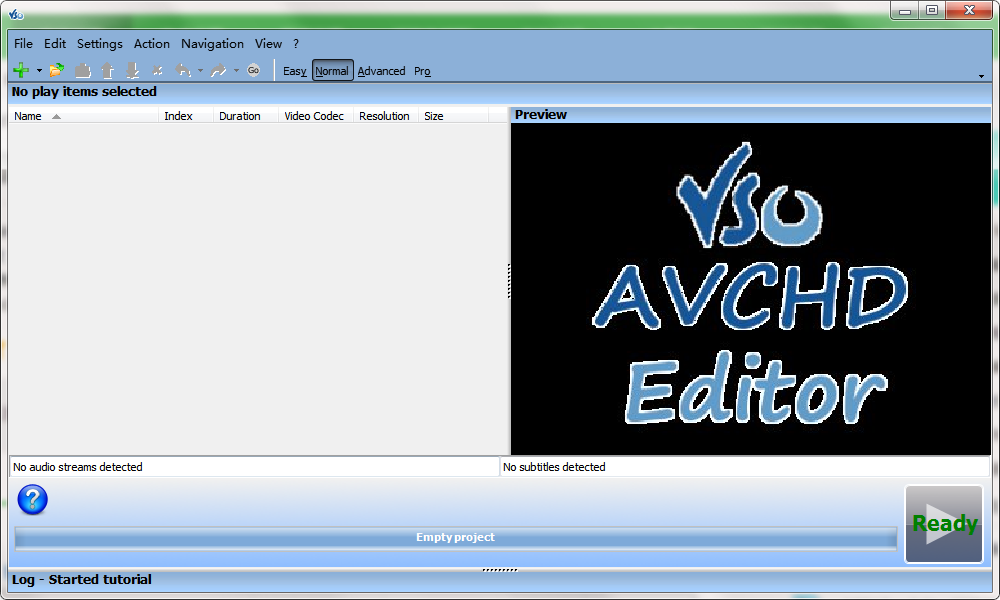Image resolution: width=1000 pixels, height=600 pixels.
Task: Click the Duration column header
Action: coord(246,116)
